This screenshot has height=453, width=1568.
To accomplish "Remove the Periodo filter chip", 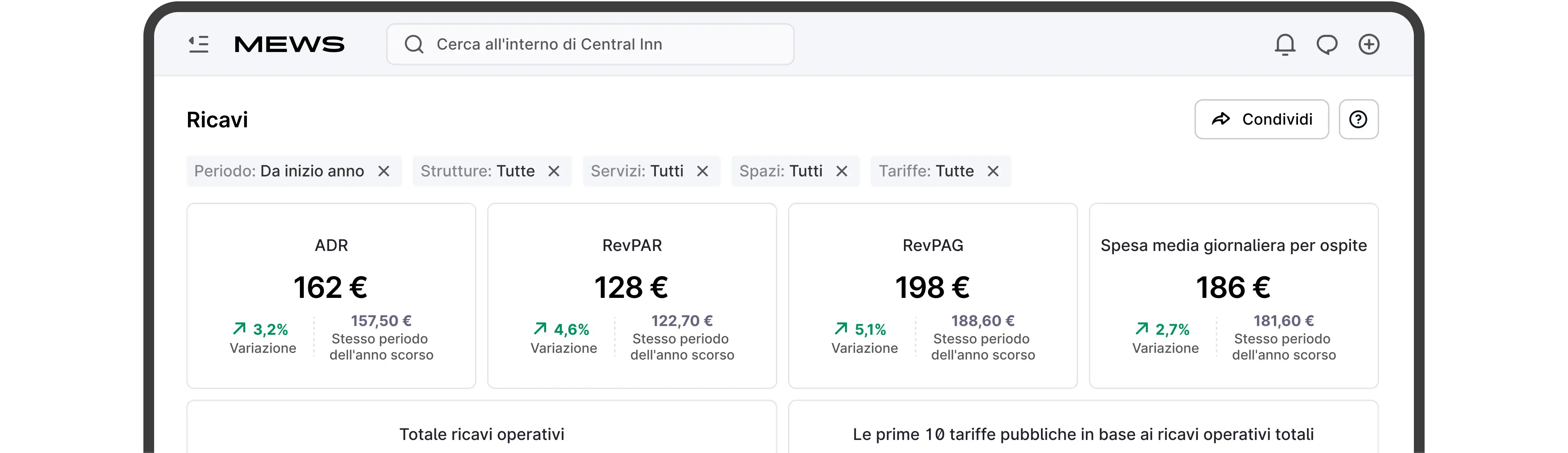I will [x=384, y=171].
